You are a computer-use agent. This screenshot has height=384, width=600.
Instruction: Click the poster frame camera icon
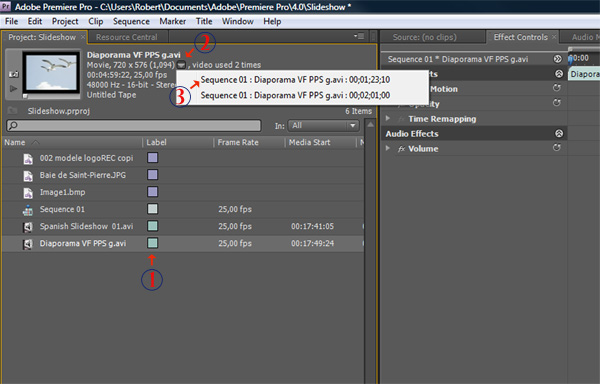click(13, 74)
